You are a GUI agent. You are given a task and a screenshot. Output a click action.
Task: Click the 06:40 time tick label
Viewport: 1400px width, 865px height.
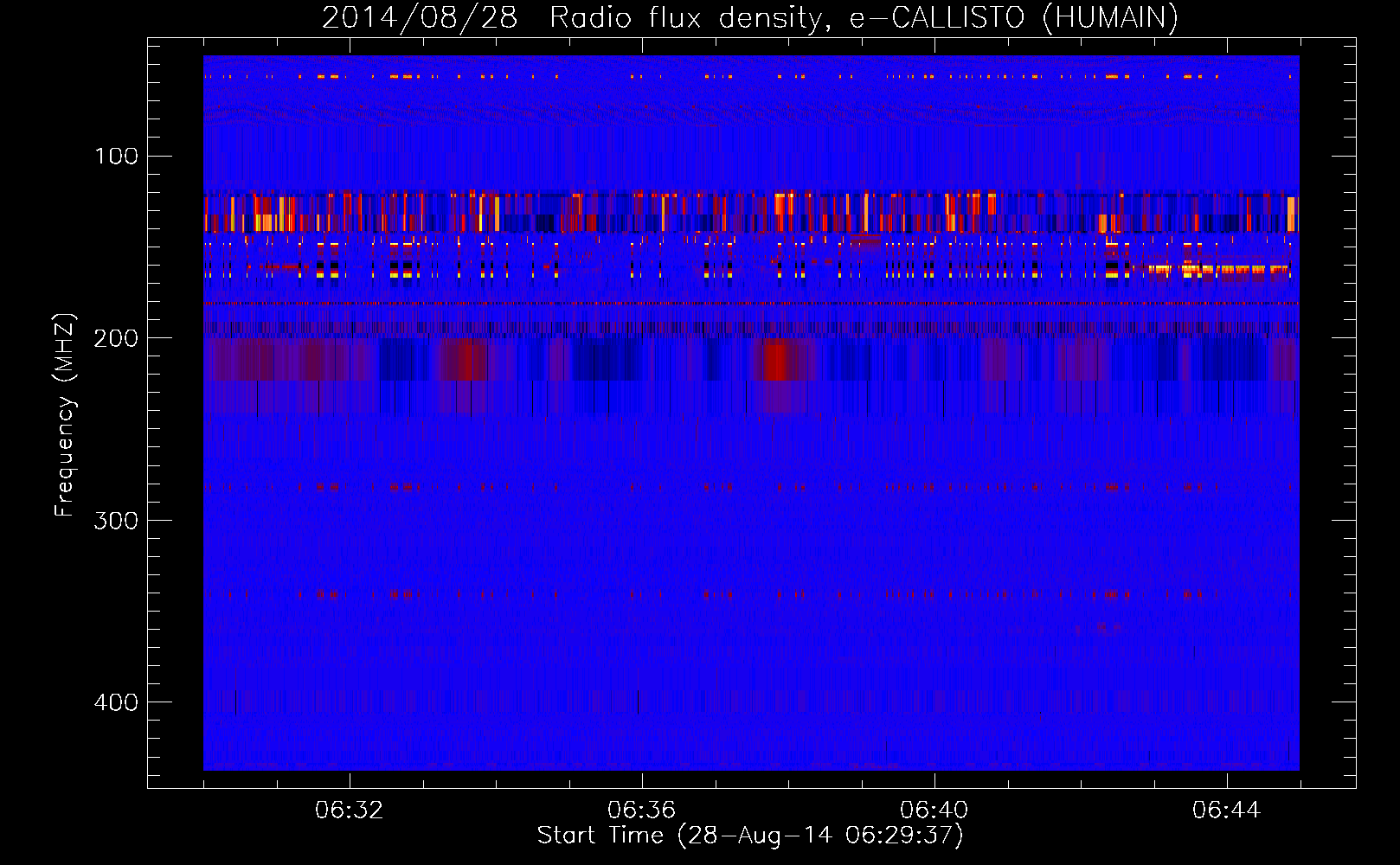(x=934, y=811)
